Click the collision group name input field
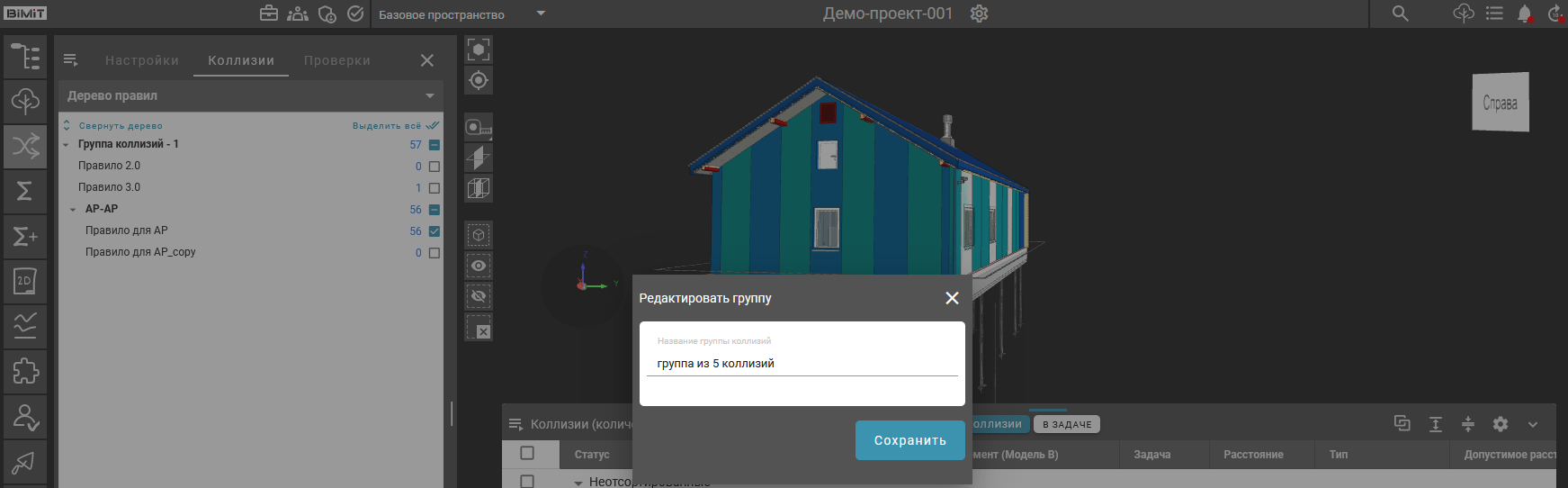This screenshot has width=1568, height=488. pos(802,364)
